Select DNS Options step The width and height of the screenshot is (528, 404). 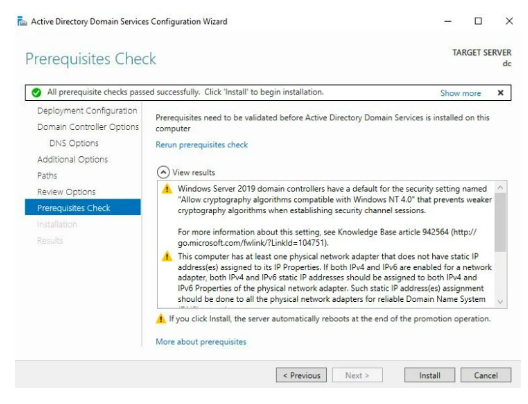point(74,143)
